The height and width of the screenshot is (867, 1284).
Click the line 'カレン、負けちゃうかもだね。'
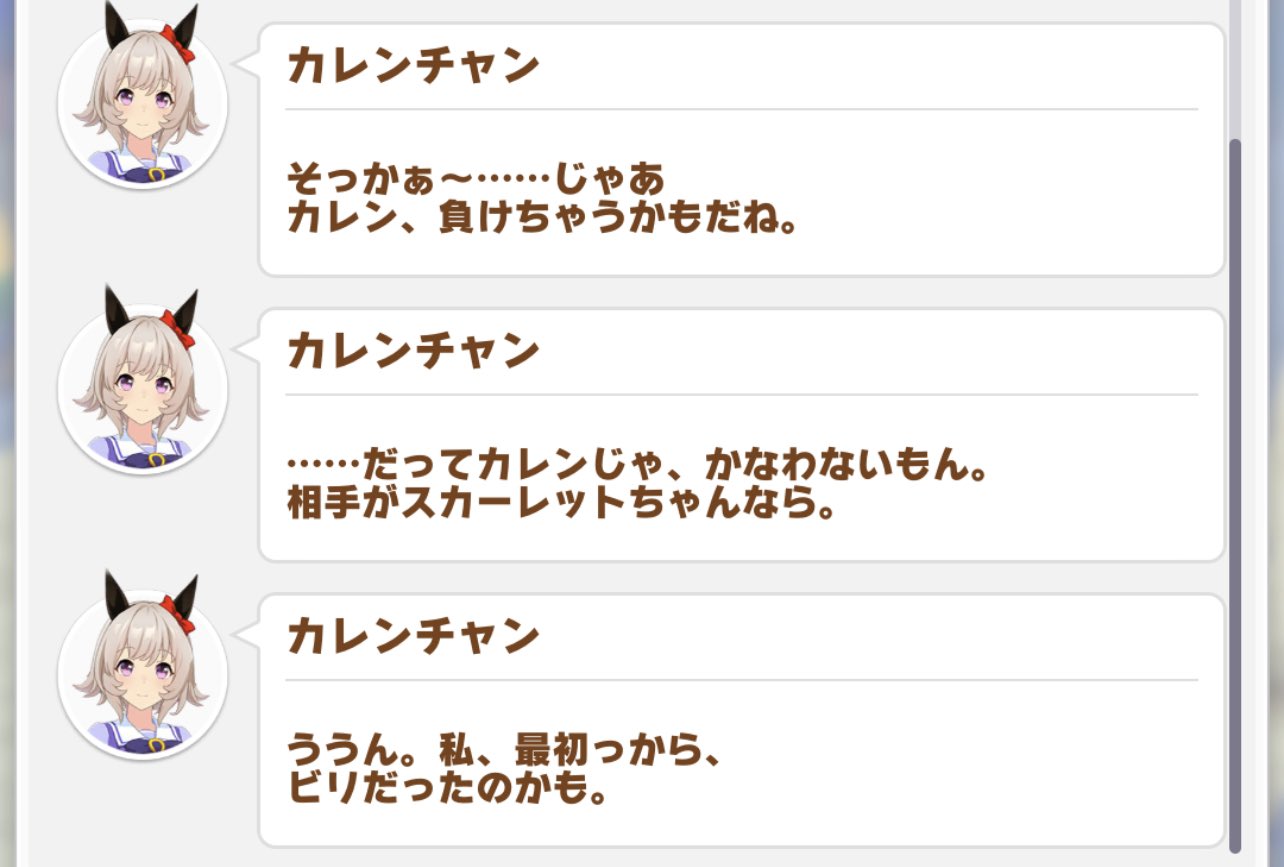click(x=542, y=218)
